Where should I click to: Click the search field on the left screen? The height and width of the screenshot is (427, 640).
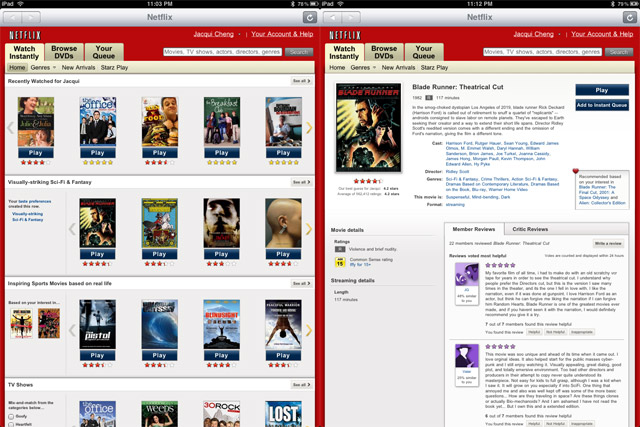(222, 52)
